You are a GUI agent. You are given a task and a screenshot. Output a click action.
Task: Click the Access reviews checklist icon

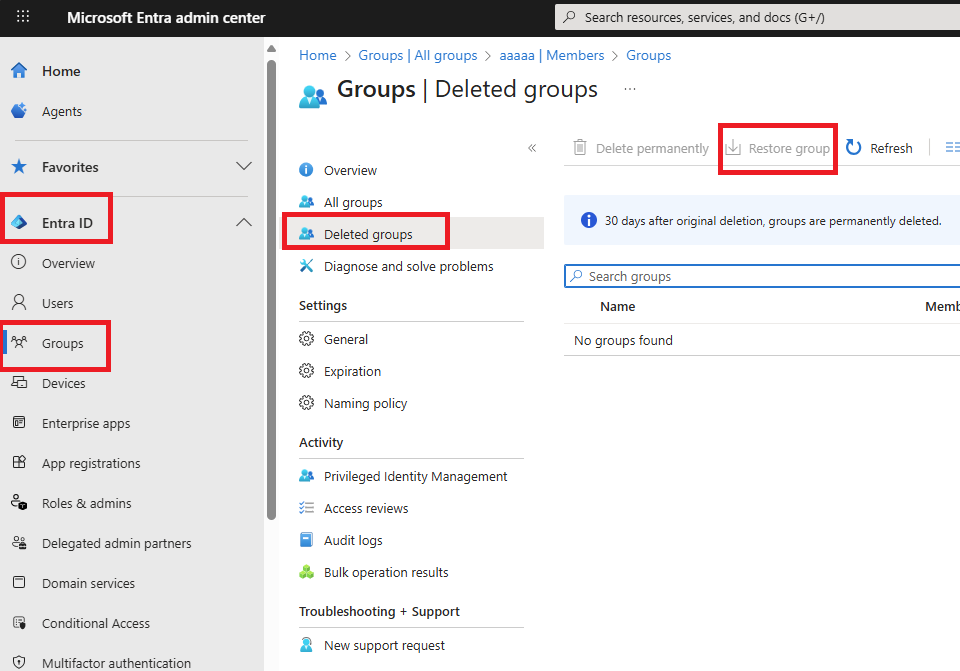click(x=306, y=508)
